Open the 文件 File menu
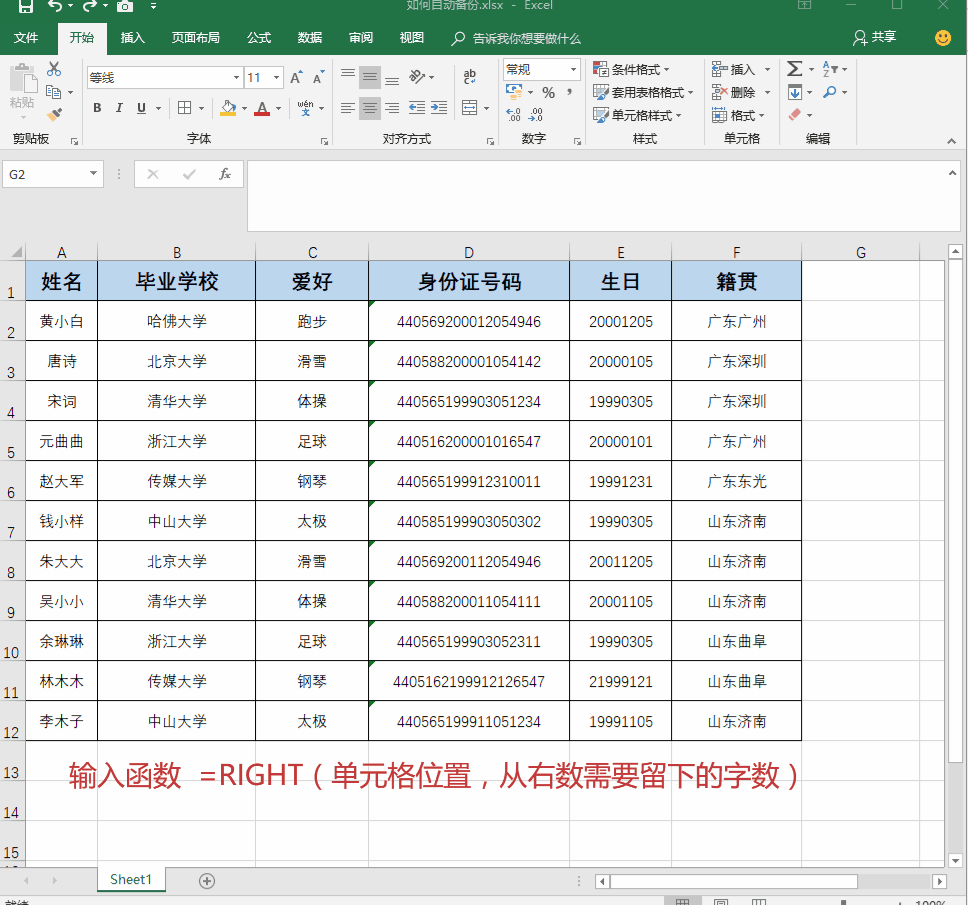The height and width of the screenshot is (905, 968). [x=26, y=38]
